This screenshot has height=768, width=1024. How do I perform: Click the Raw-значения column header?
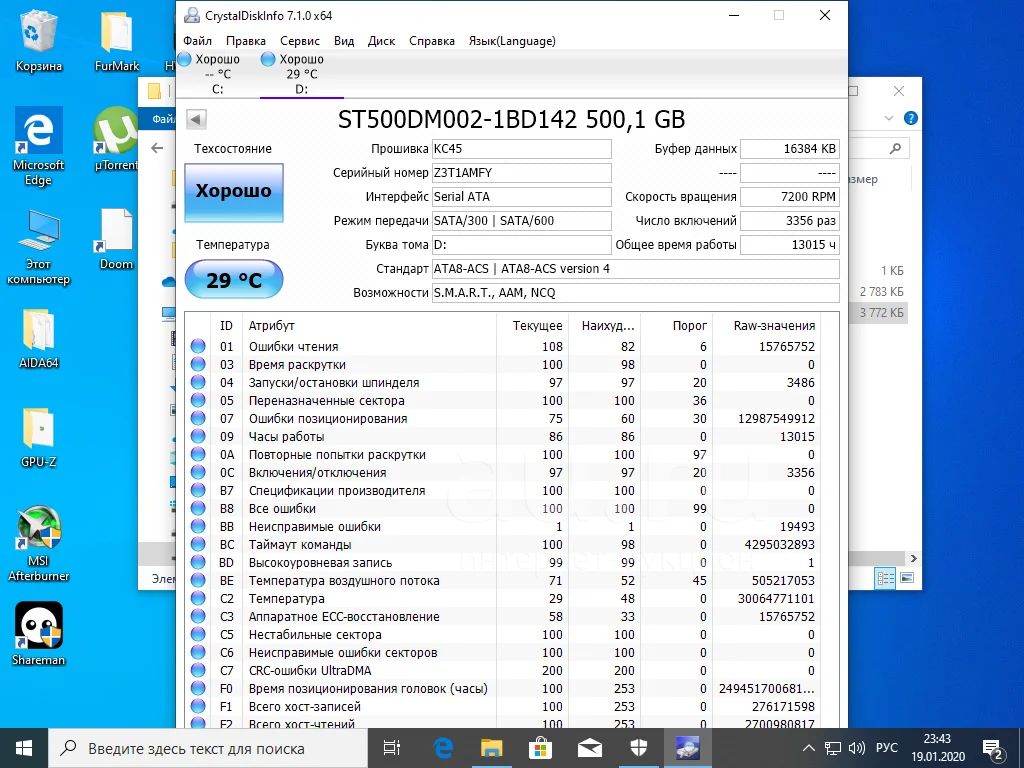coord(774,325)
